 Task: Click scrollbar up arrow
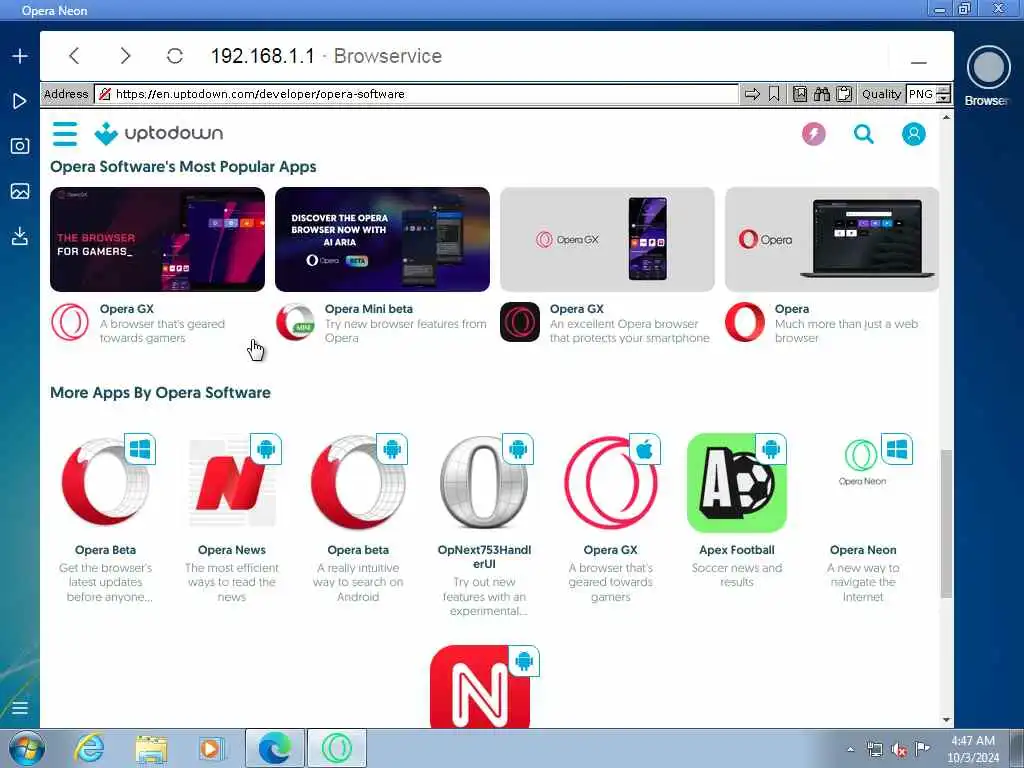coord(946,118)
